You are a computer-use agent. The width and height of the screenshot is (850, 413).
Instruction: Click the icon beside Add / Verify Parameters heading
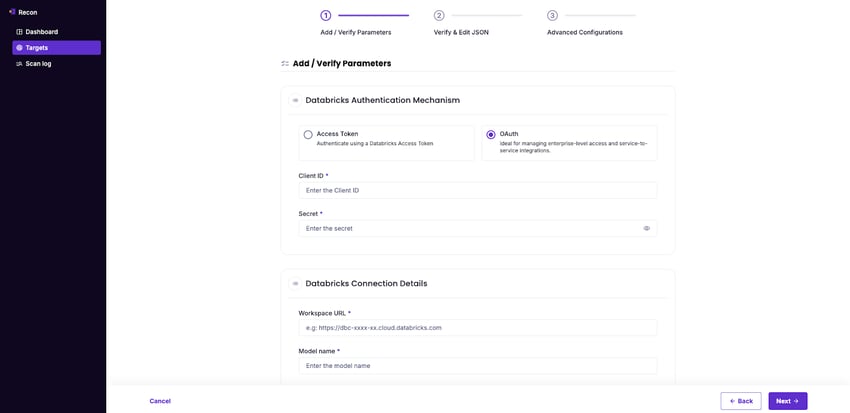pos(285,64)
